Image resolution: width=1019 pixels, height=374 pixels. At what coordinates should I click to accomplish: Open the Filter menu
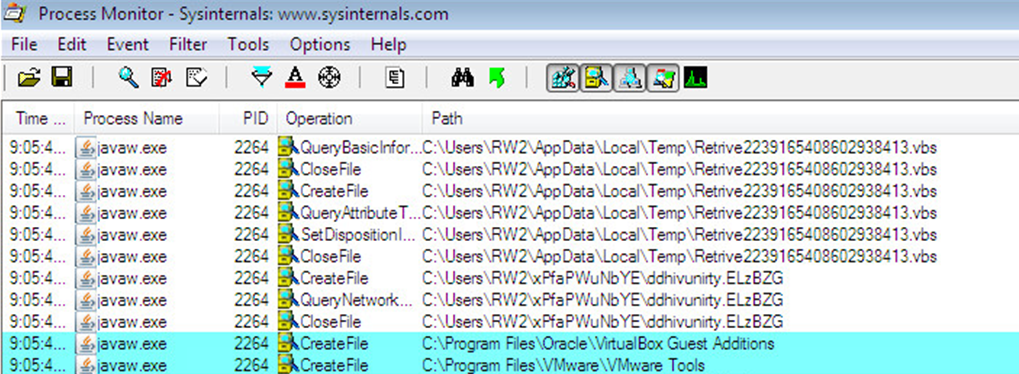[188, 45]
